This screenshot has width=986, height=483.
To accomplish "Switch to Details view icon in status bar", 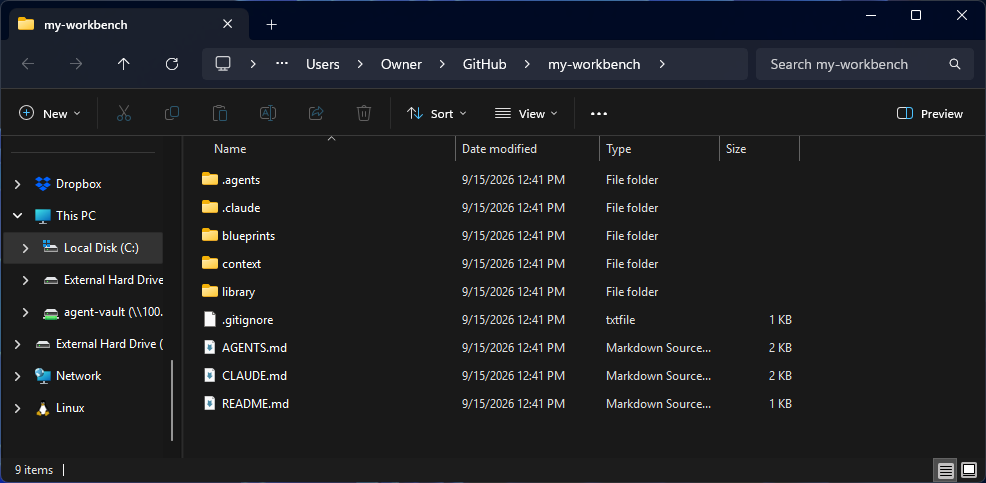I will [945, 469].
